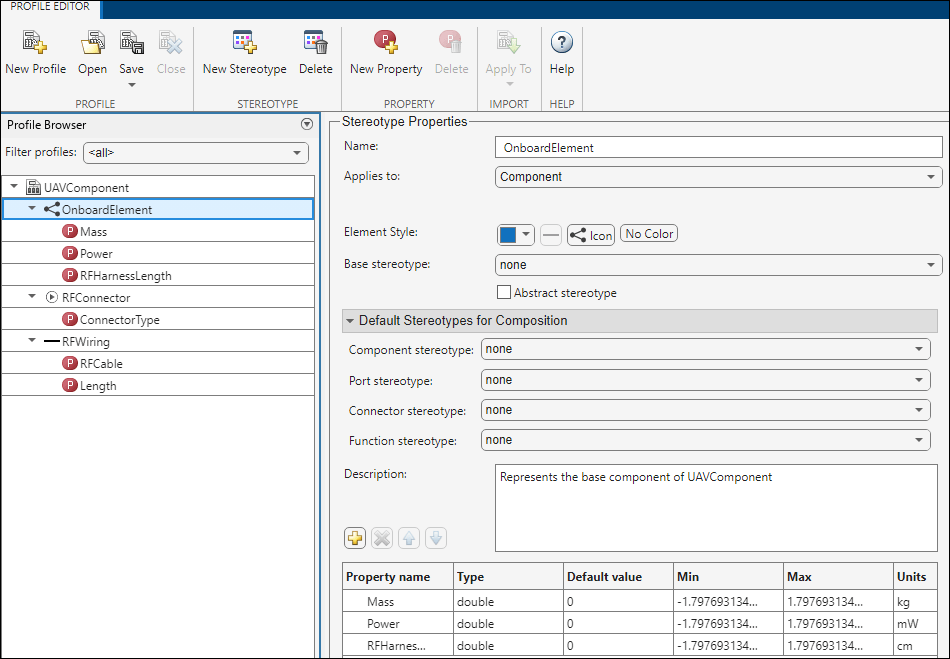Open the Apply To dropdown arrow
The height and width of the screenshot is (659, 950).
(509, 84)
